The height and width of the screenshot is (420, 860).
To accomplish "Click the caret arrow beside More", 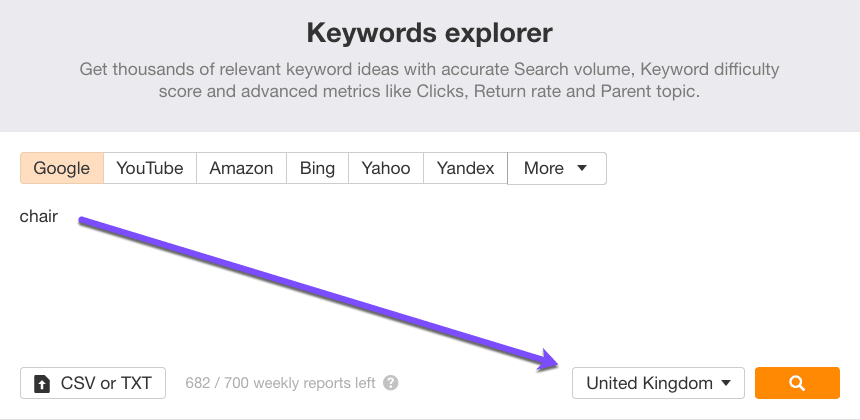I will [582, 168].
